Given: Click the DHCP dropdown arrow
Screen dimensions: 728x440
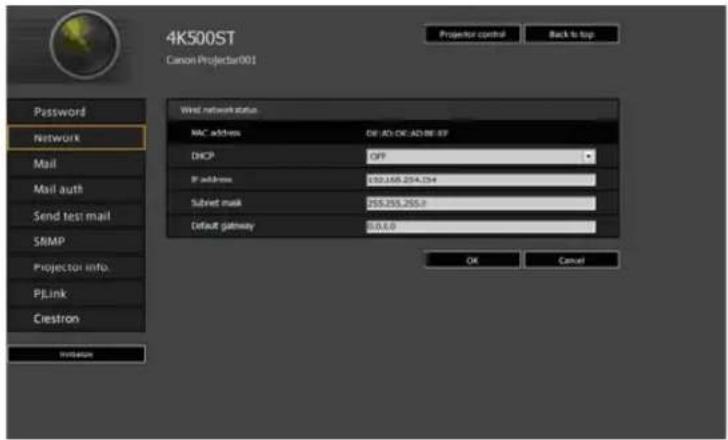Looking at the screenshot, I should click(x=588, y=156).
